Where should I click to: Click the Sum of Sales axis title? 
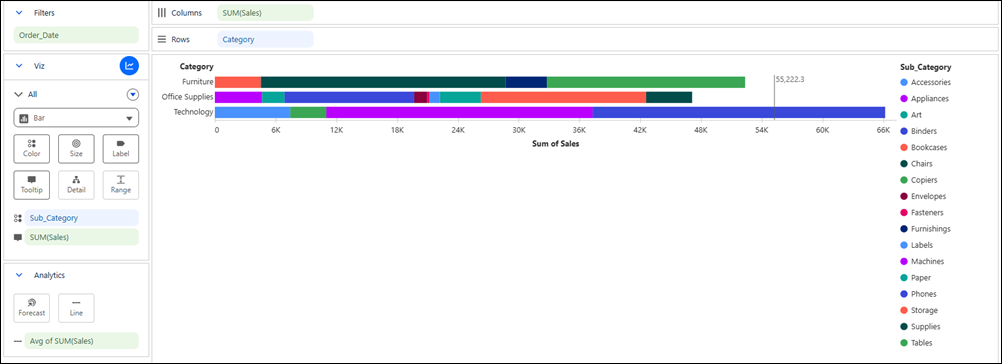[x=555, y=144]
